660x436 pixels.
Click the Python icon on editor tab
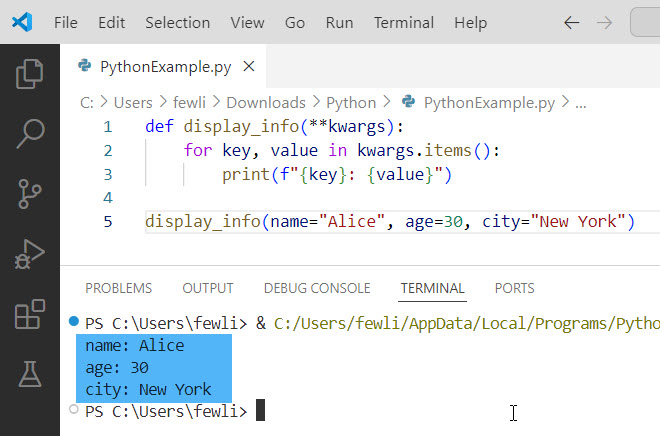(85, 65)
